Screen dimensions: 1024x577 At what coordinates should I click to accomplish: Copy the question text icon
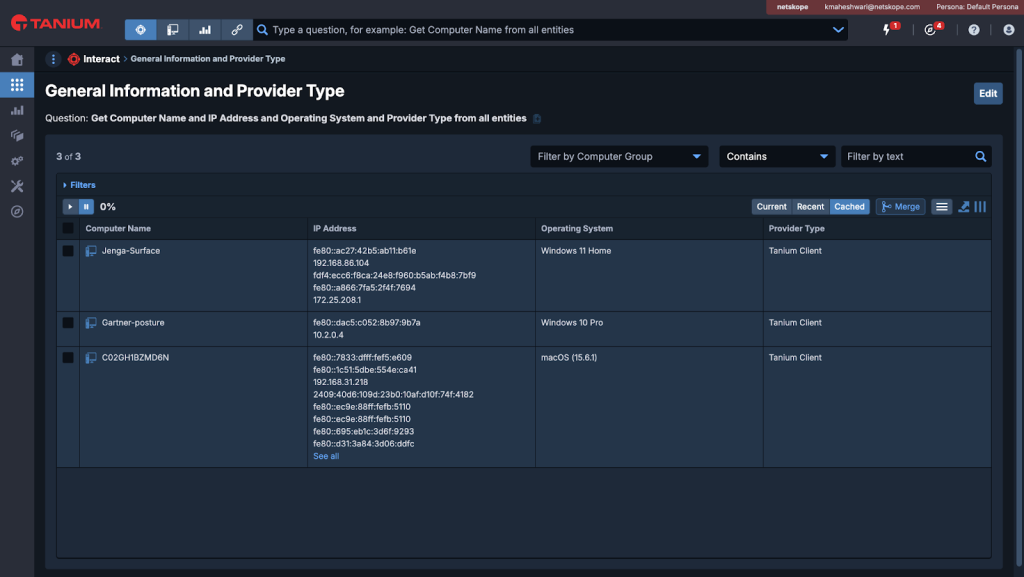(x=537, y=119)
